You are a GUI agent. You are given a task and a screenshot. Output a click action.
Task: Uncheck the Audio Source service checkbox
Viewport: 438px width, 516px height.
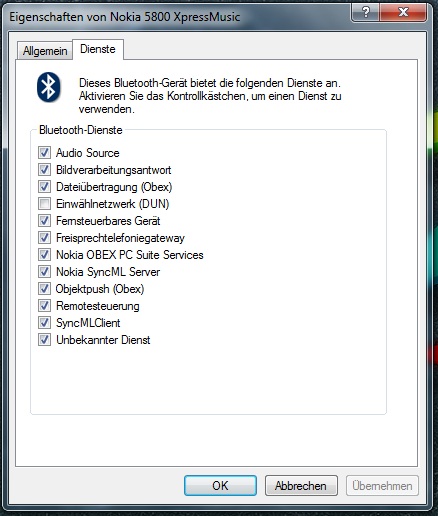44,153
